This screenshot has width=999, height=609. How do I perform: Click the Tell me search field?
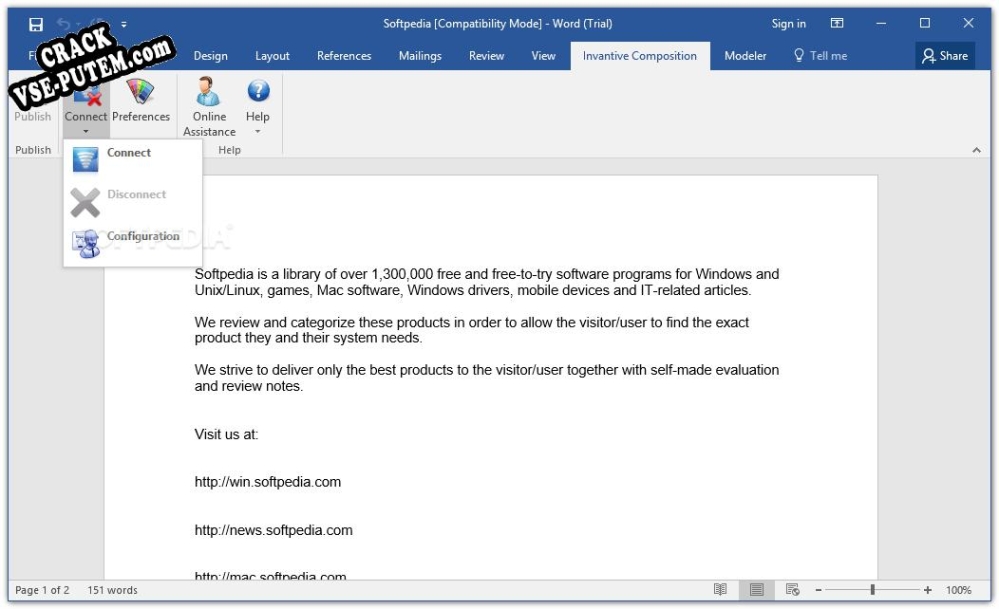[821, 56]
